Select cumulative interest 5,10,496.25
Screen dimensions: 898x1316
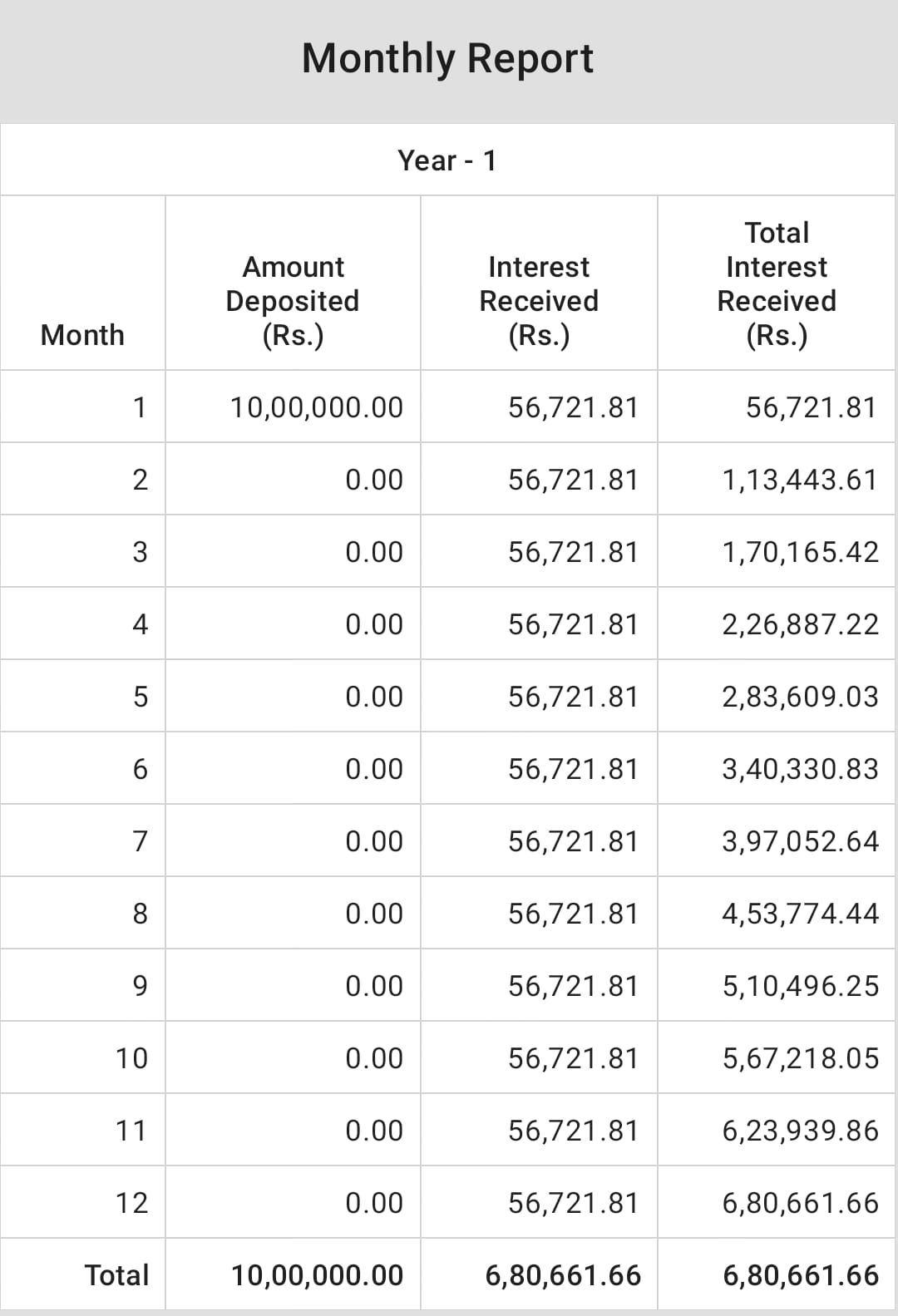point(800,986)
